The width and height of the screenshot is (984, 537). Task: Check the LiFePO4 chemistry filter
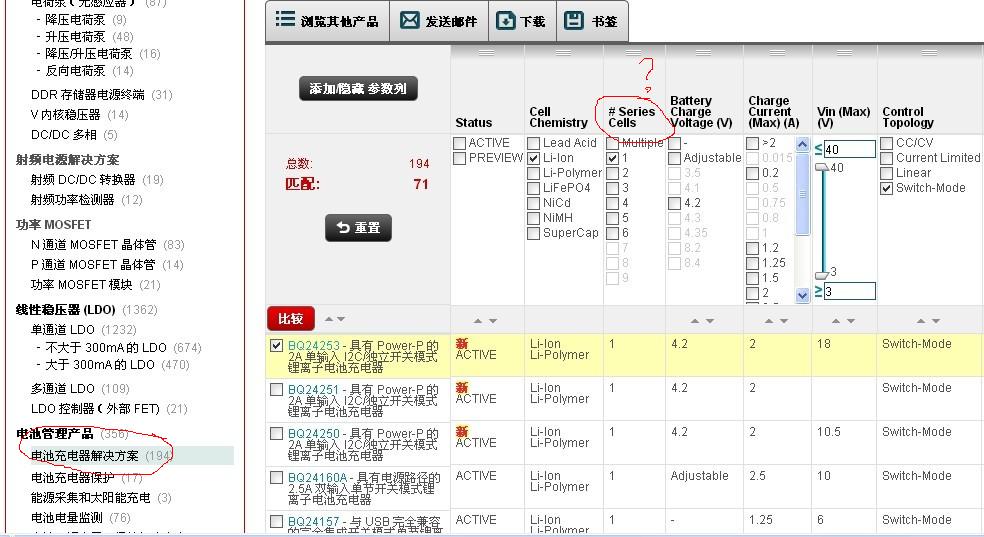point(533,188)
